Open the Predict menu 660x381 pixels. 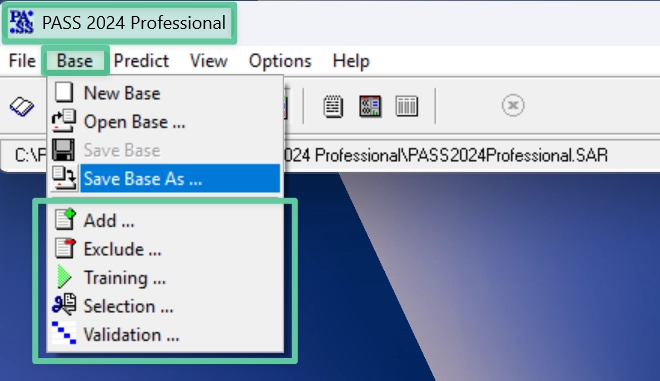pyautogui.click(x=141, y=61)
